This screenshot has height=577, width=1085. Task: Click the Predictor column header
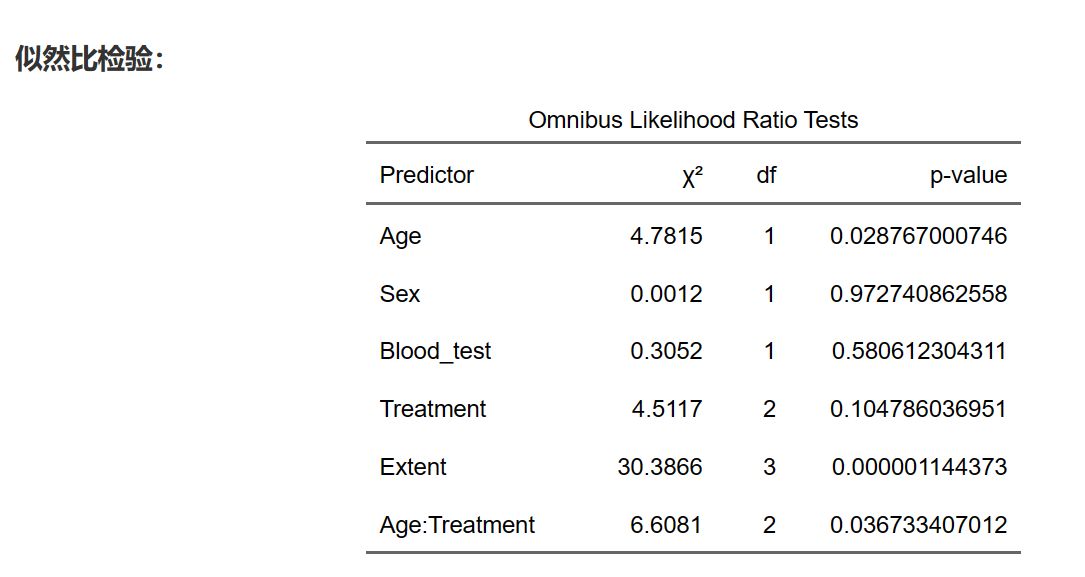[x=427, y=176]
